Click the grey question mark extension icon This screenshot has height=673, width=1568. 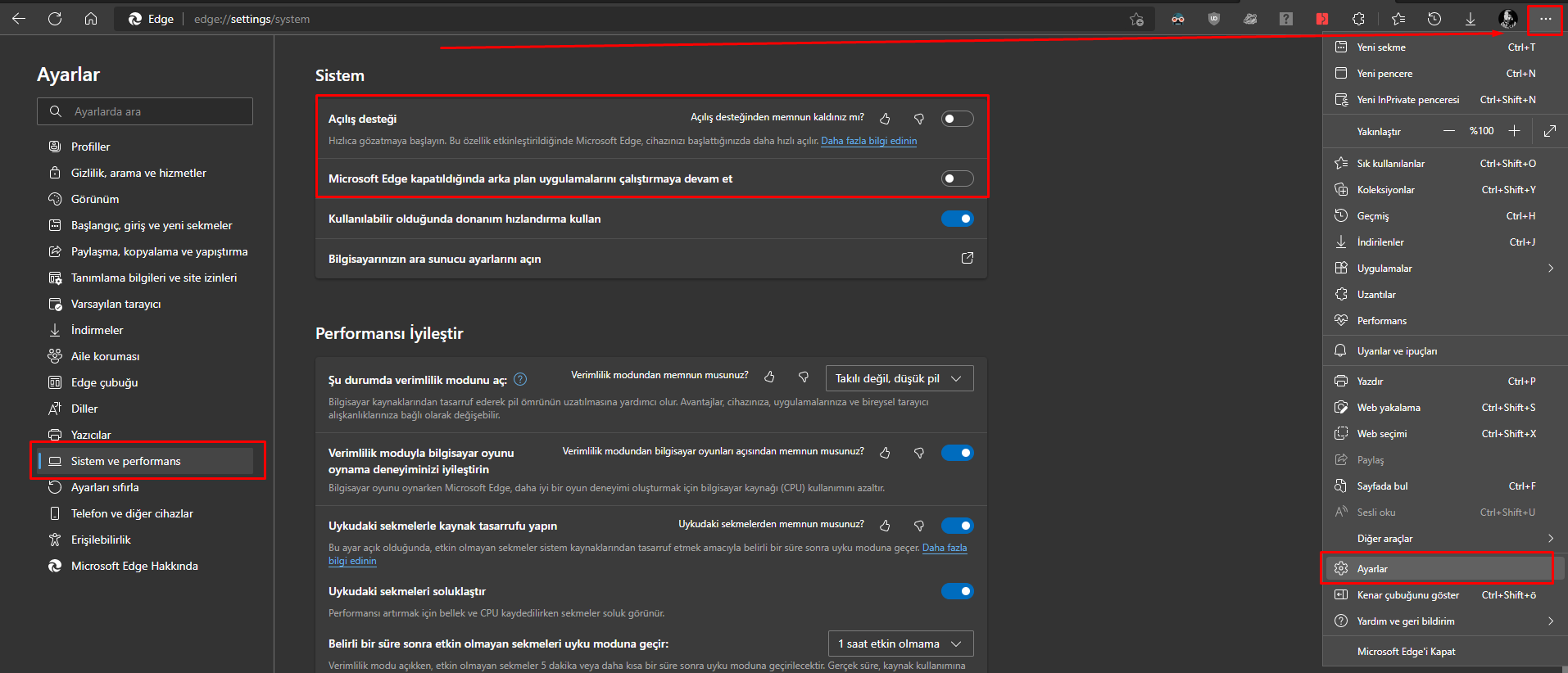1286,19
